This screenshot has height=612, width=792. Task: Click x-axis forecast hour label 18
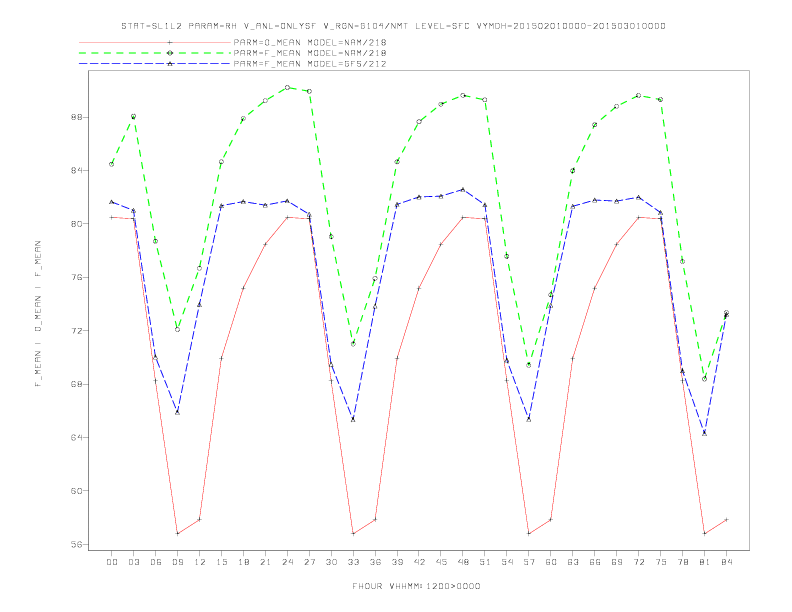tap(243, 562)
